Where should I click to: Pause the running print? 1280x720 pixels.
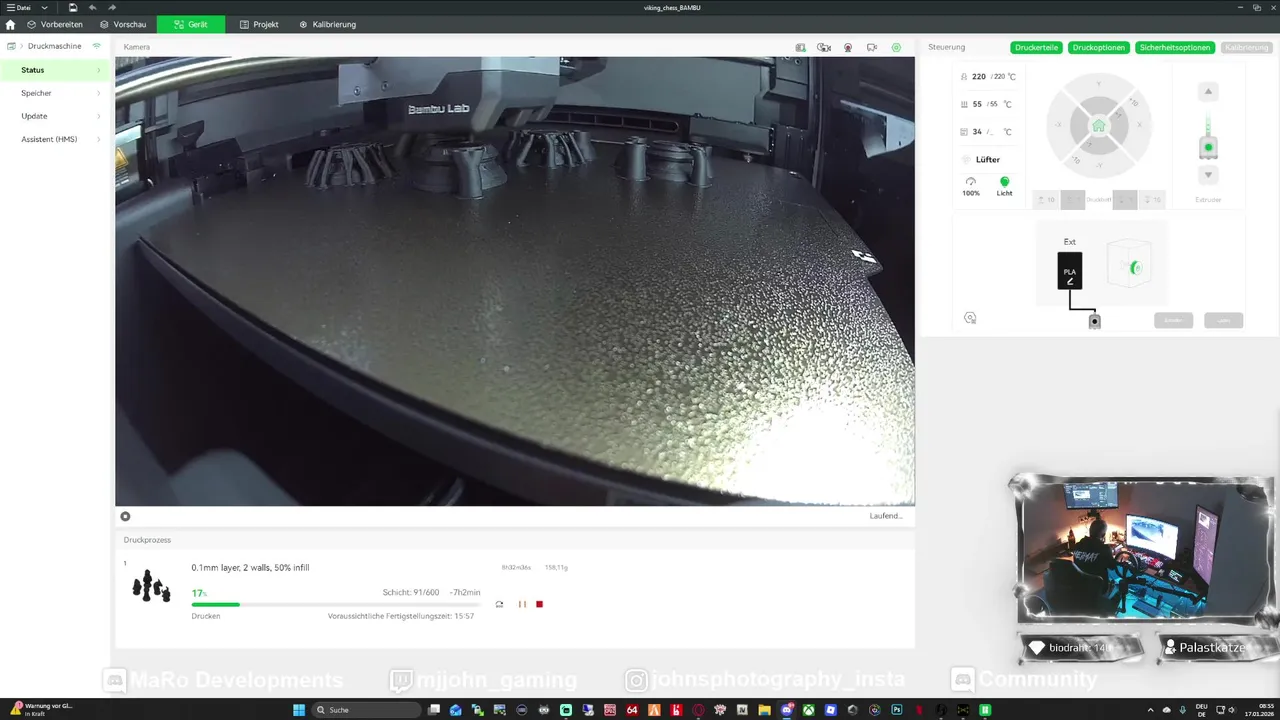tap(522, 604)
